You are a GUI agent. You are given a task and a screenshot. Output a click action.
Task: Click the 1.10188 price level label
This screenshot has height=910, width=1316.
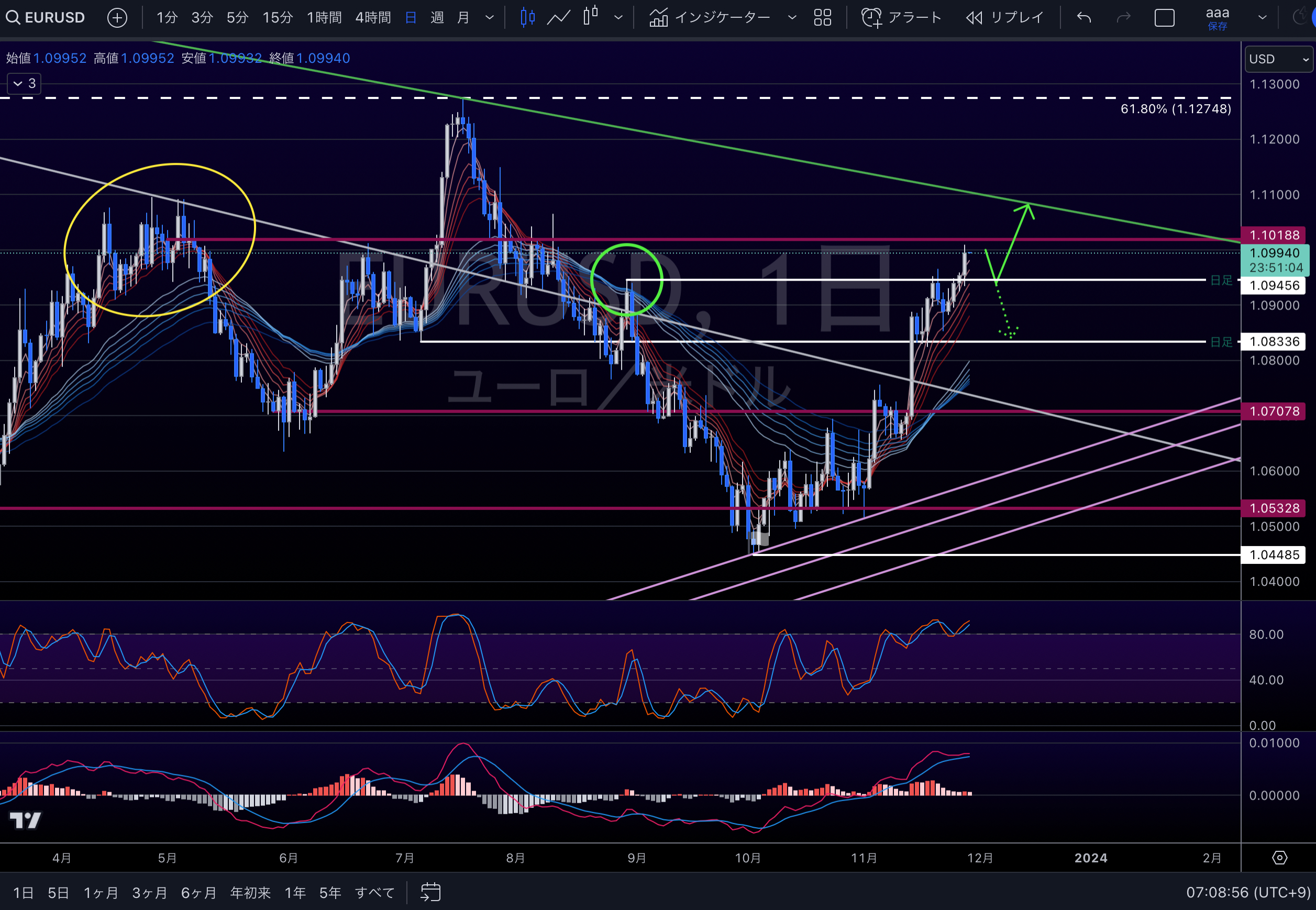1274,235
